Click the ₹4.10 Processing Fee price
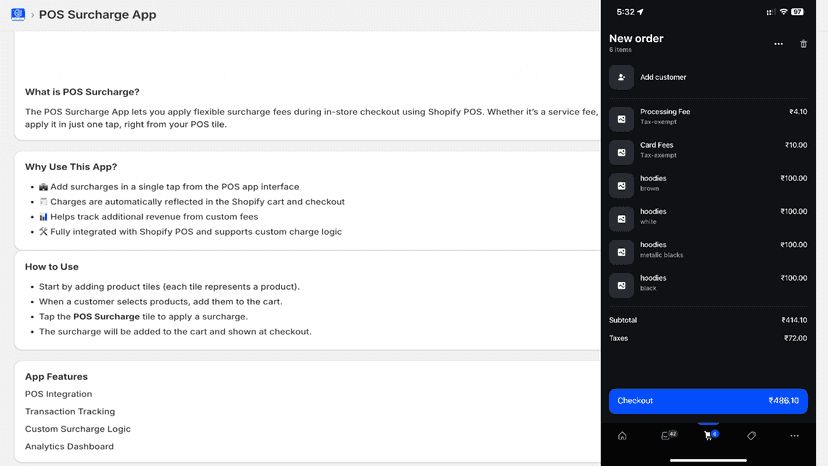This screenshot has height=466, width=828. pyautogui.click(x=798, y=111)
